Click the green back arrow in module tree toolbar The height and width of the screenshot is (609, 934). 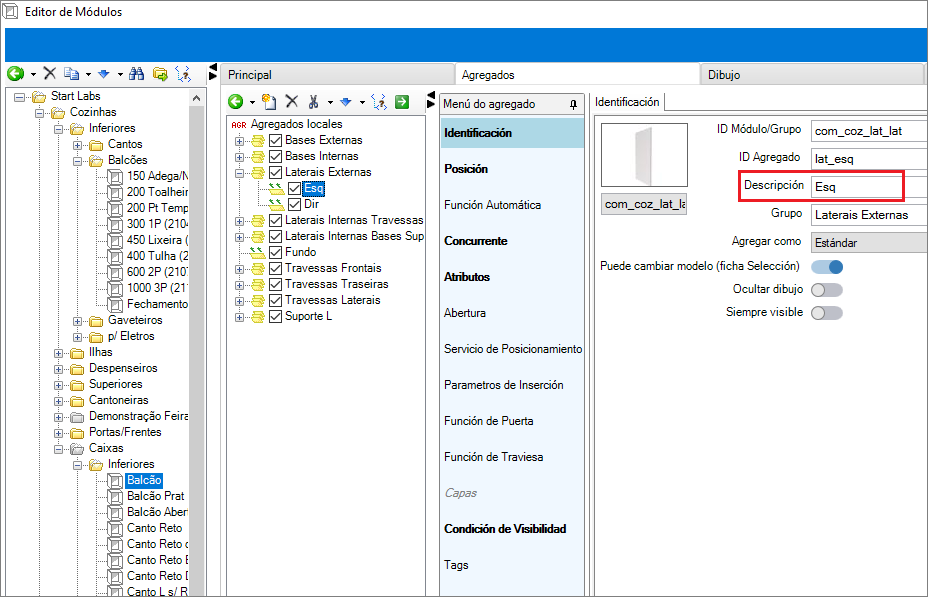tap(15, 74)
